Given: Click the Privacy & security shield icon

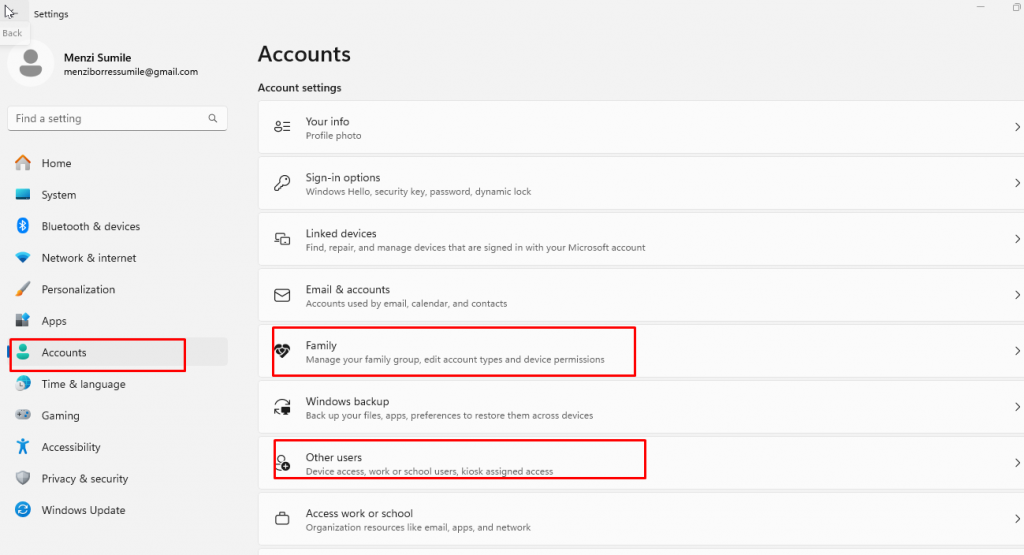Looking at the screenshot, I should tap(23, 478).
